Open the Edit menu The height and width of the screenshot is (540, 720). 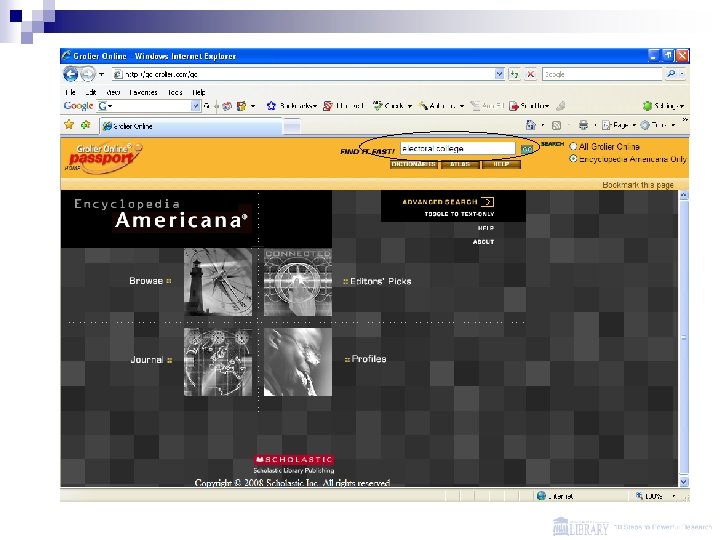(90, 92)
